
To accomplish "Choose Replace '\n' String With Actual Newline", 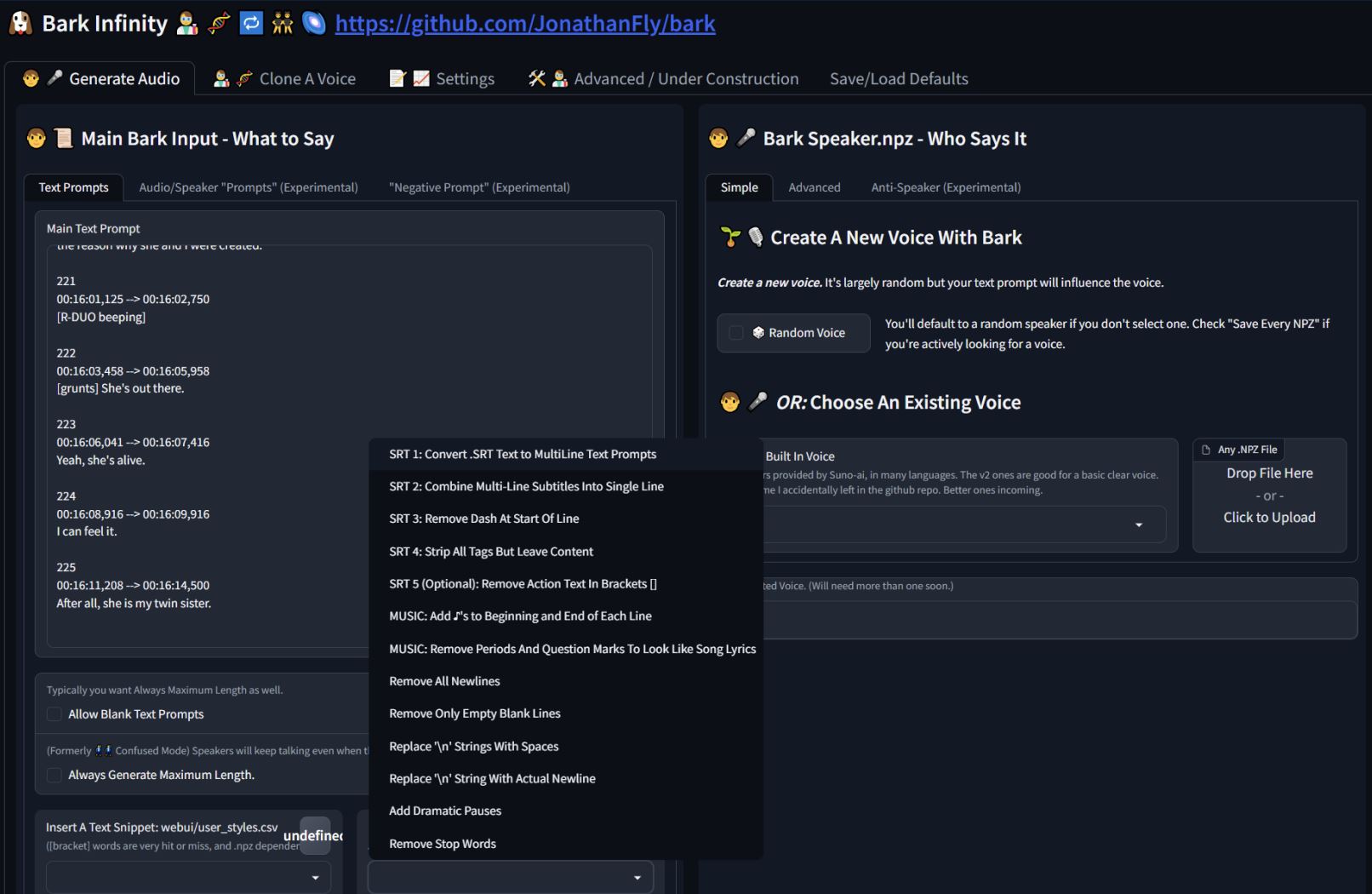I will point(565,779).
